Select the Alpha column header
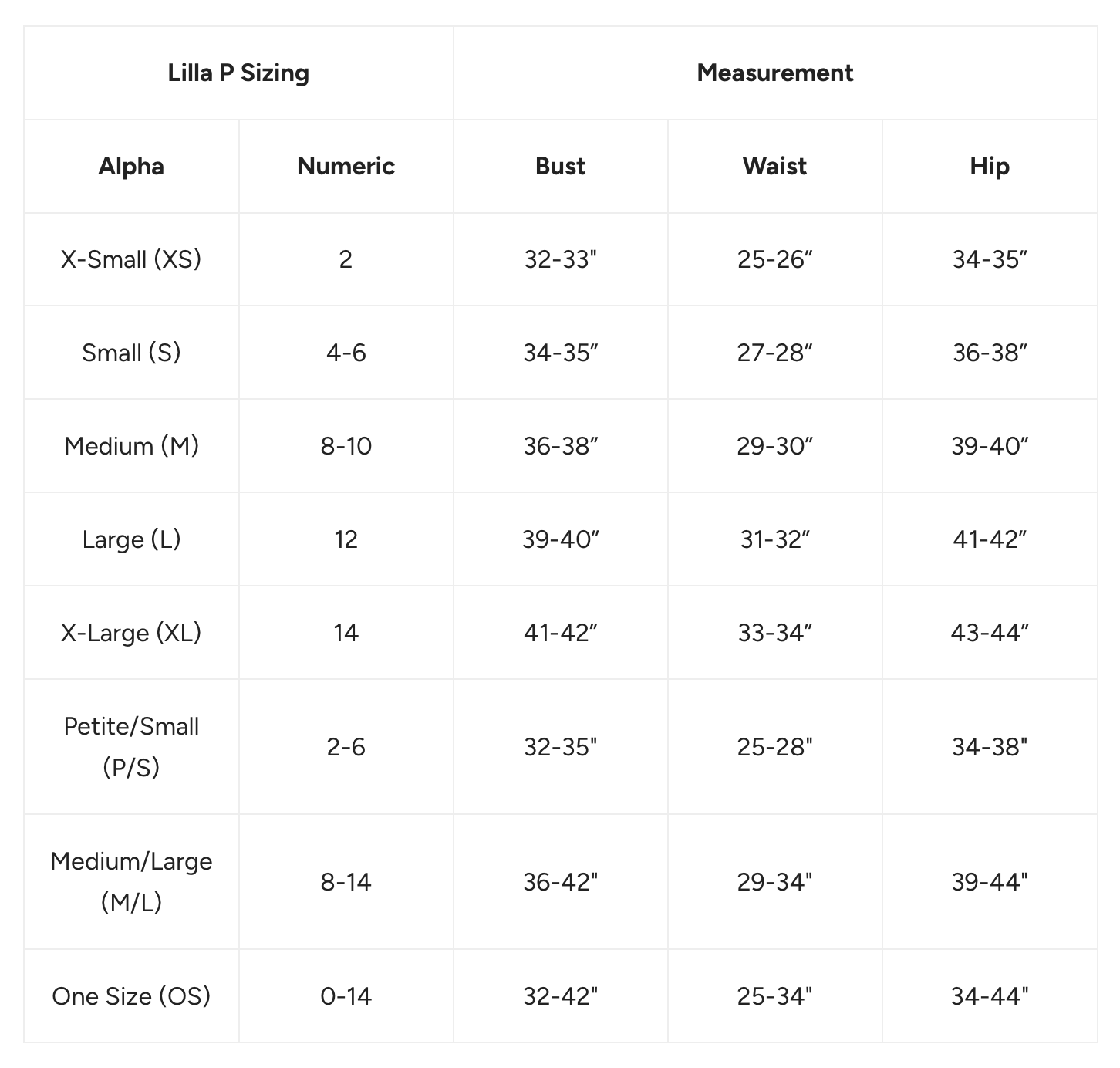 [x=131, y=167]
